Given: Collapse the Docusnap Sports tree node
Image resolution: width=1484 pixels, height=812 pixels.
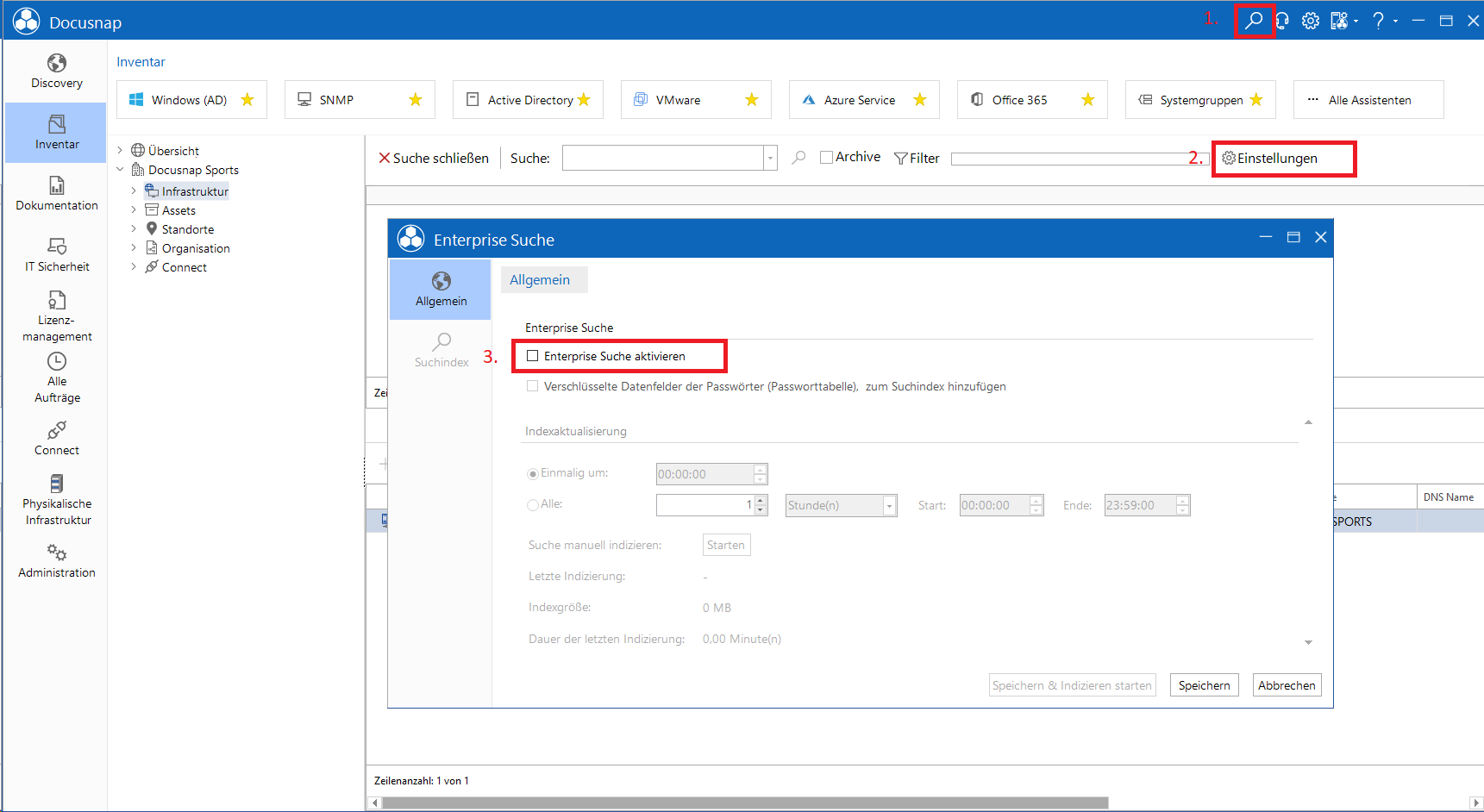Looking at the screenshot, I should point(120,170).
